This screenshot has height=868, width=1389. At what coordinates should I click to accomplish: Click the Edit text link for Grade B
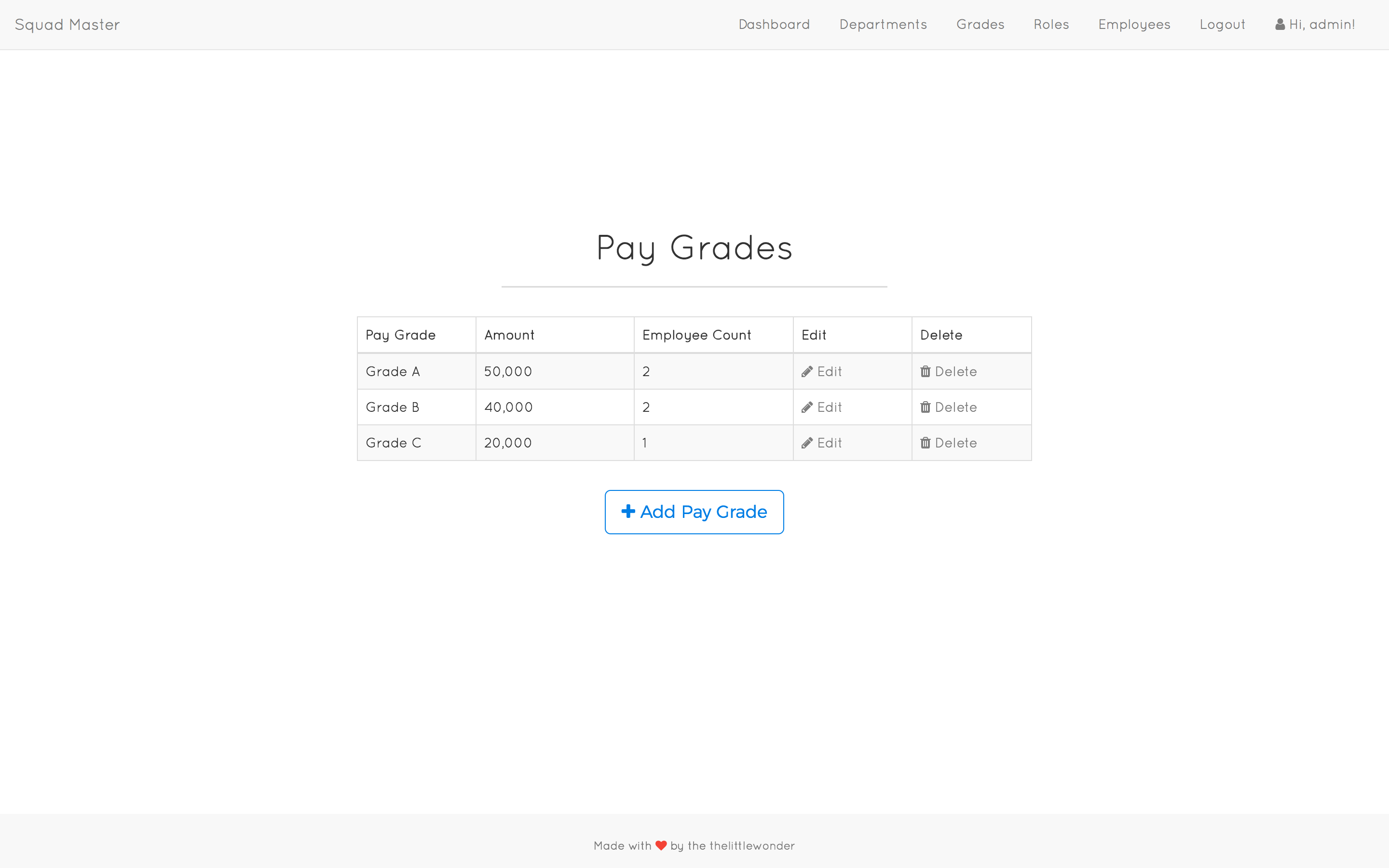click(x=830, y=407)
